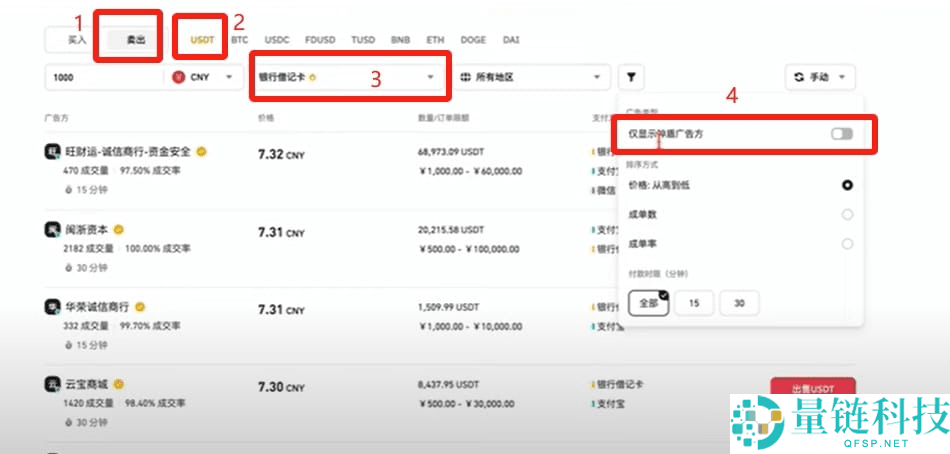The image size is (950, 454).
Task: Click limit ¥500.00 - ¥30,000.00
Action: click(467, 404)
